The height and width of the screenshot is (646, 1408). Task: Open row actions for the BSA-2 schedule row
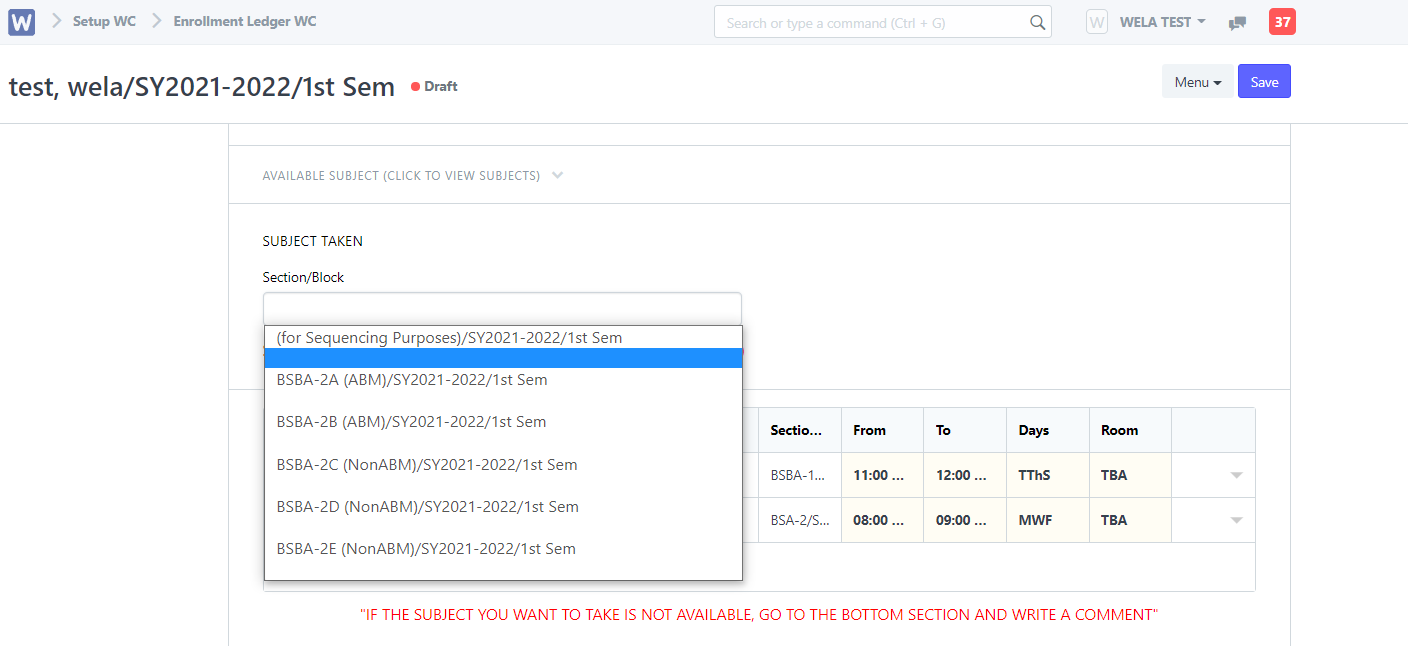1236,519
